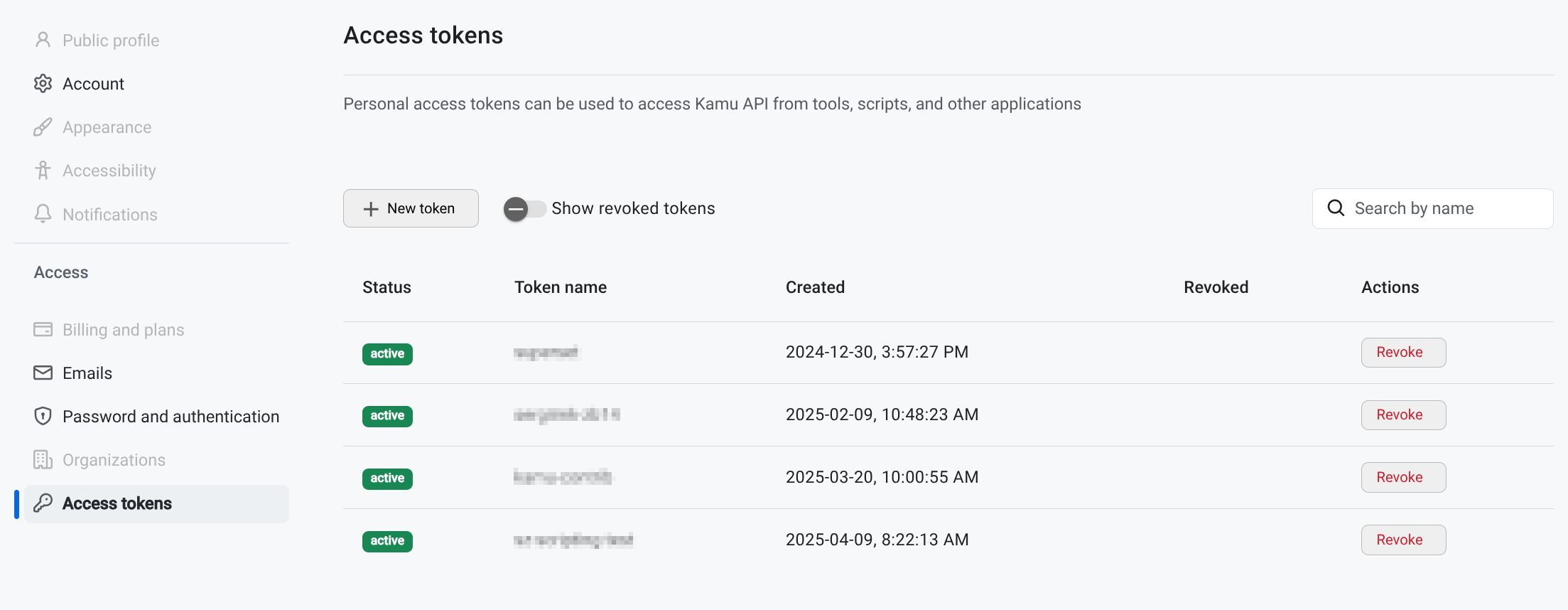Click the Public profile person icon
Screen dimensions: 1568x610
(43, 40)
